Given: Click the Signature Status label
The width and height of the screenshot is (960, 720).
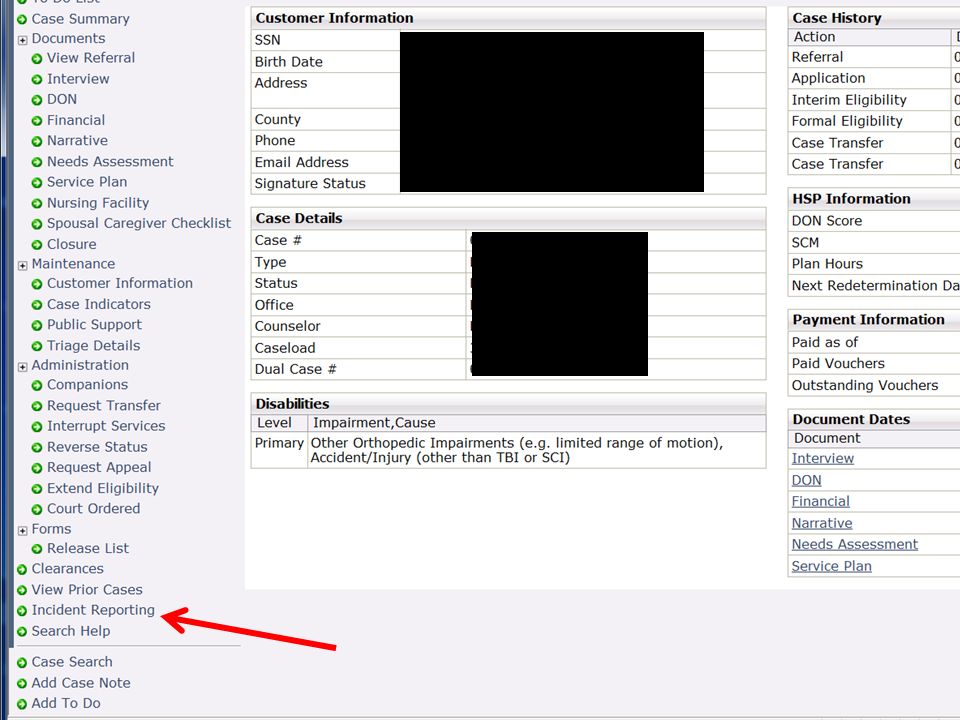Looking at the screenshot, I should coord(310,184).
